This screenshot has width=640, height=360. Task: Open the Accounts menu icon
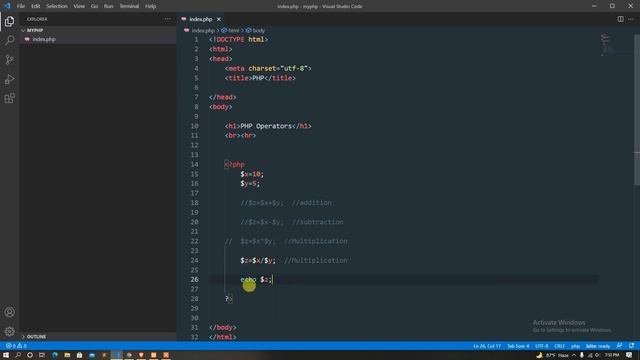9,312
